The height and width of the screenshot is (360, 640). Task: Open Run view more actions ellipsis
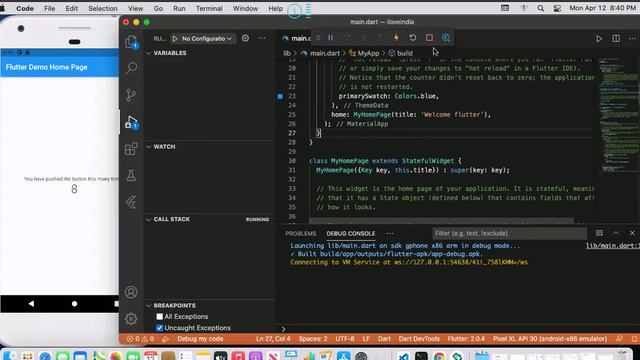tap(262, 38)
